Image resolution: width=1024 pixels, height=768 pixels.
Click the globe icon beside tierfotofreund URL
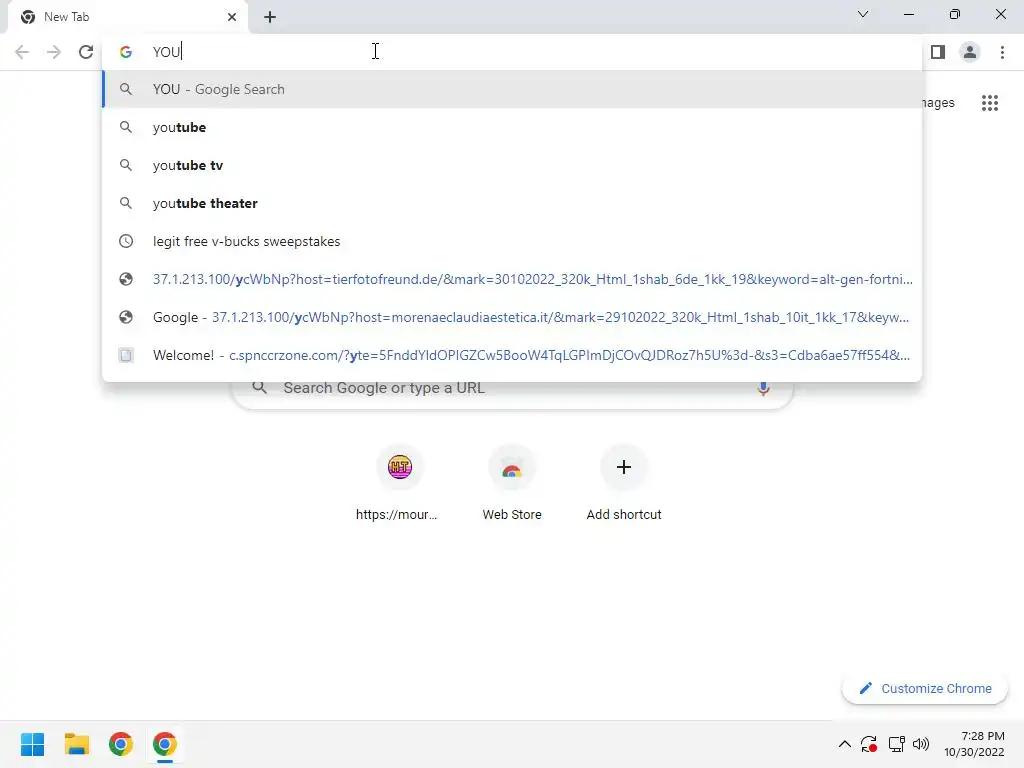(x=126, y=280)
